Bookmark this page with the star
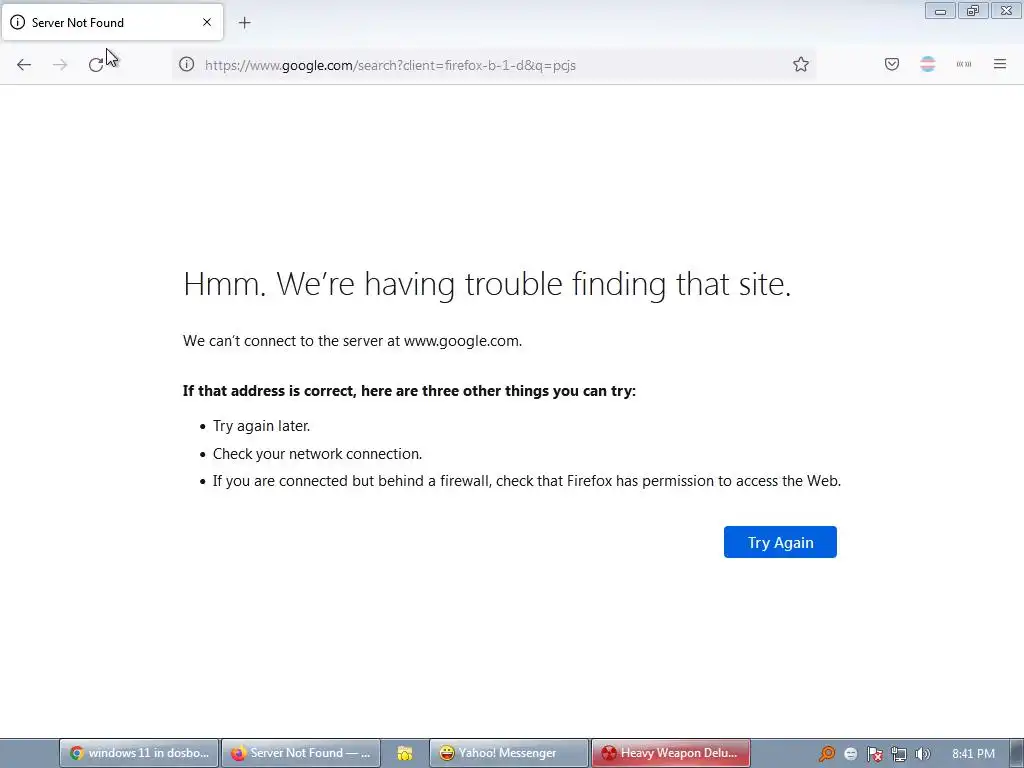Viewport: 1024px width, 768px height. [801, 65]
